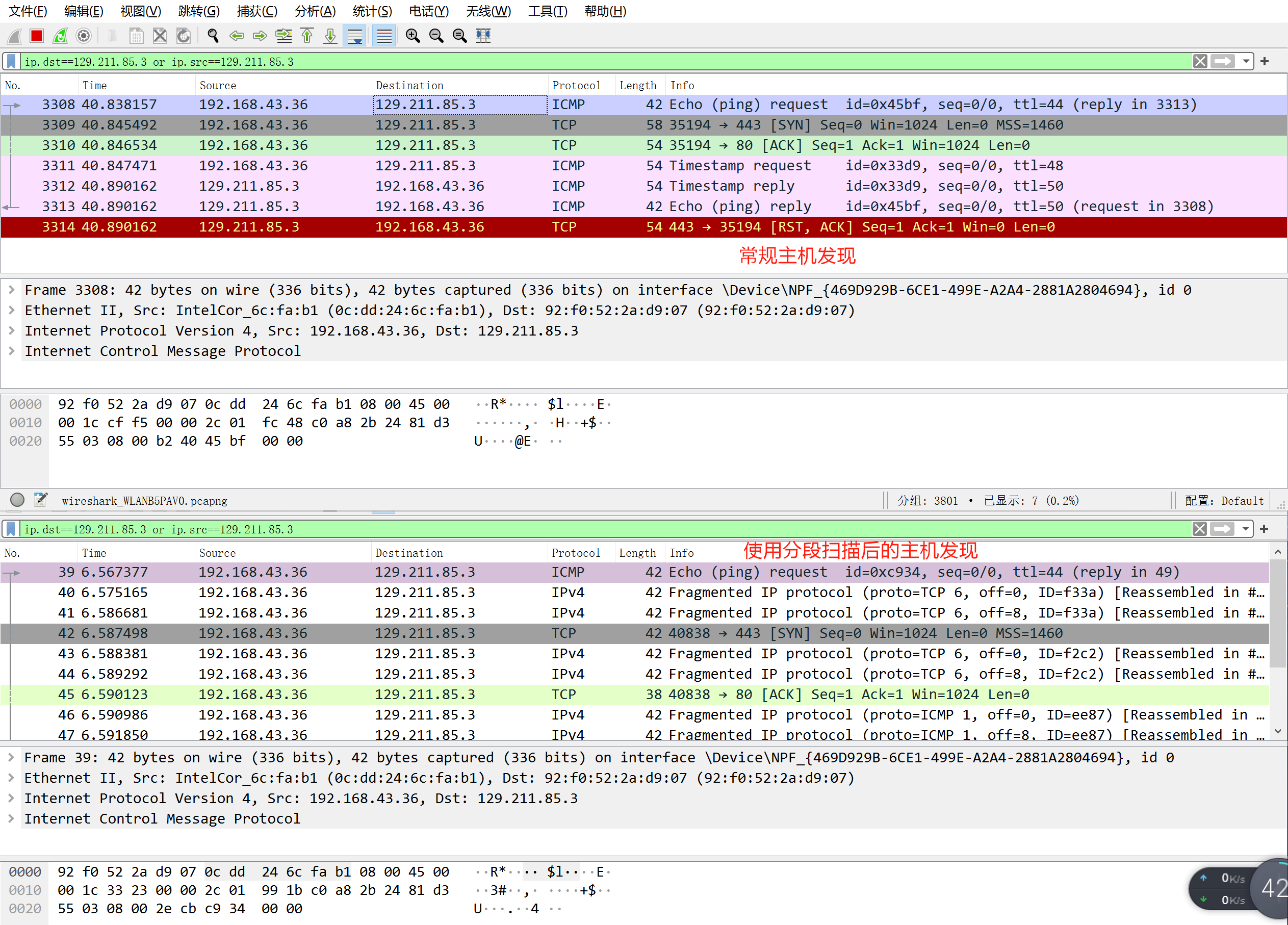The width and height of the screenshot is (1288, 925).
Task: Open the 统计(S) menu
Action: tap(372, 11)
